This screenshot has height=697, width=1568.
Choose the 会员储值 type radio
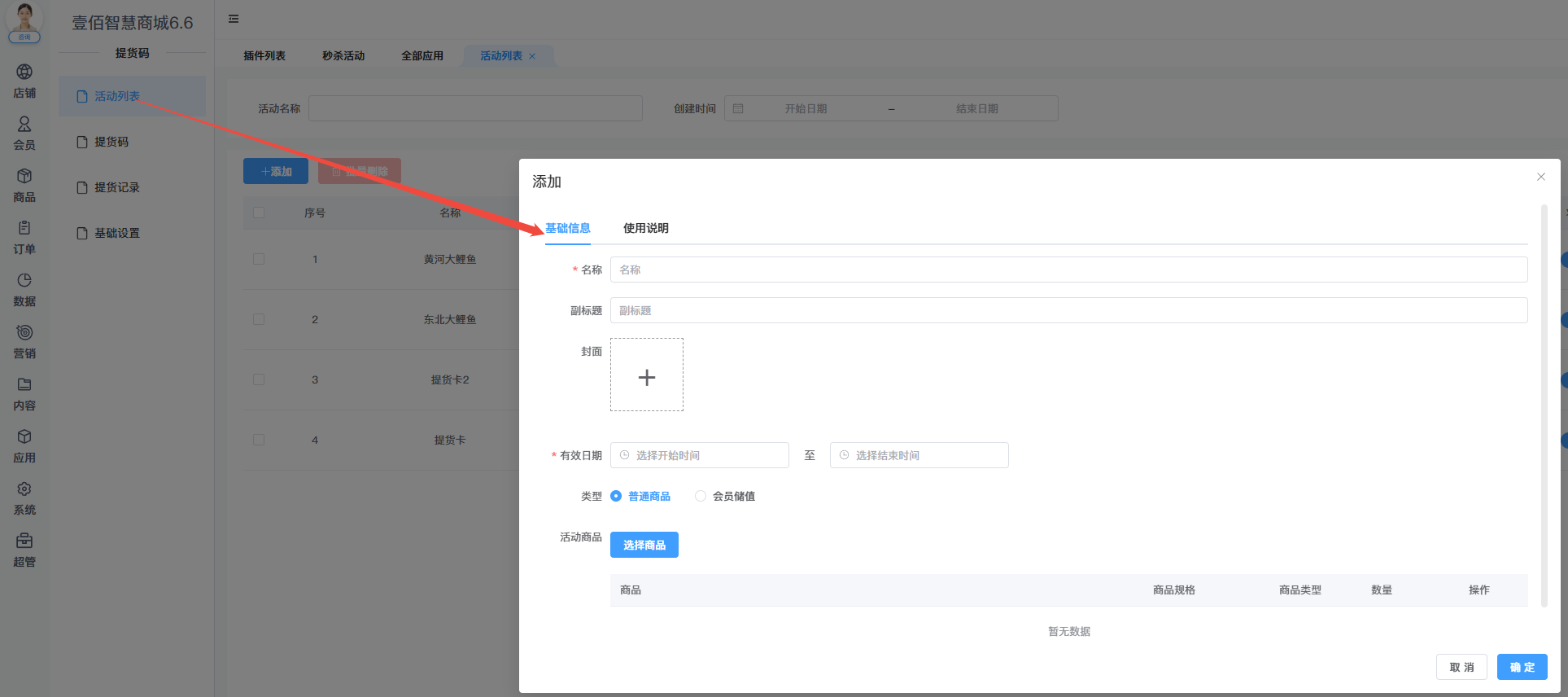point(701,496)
